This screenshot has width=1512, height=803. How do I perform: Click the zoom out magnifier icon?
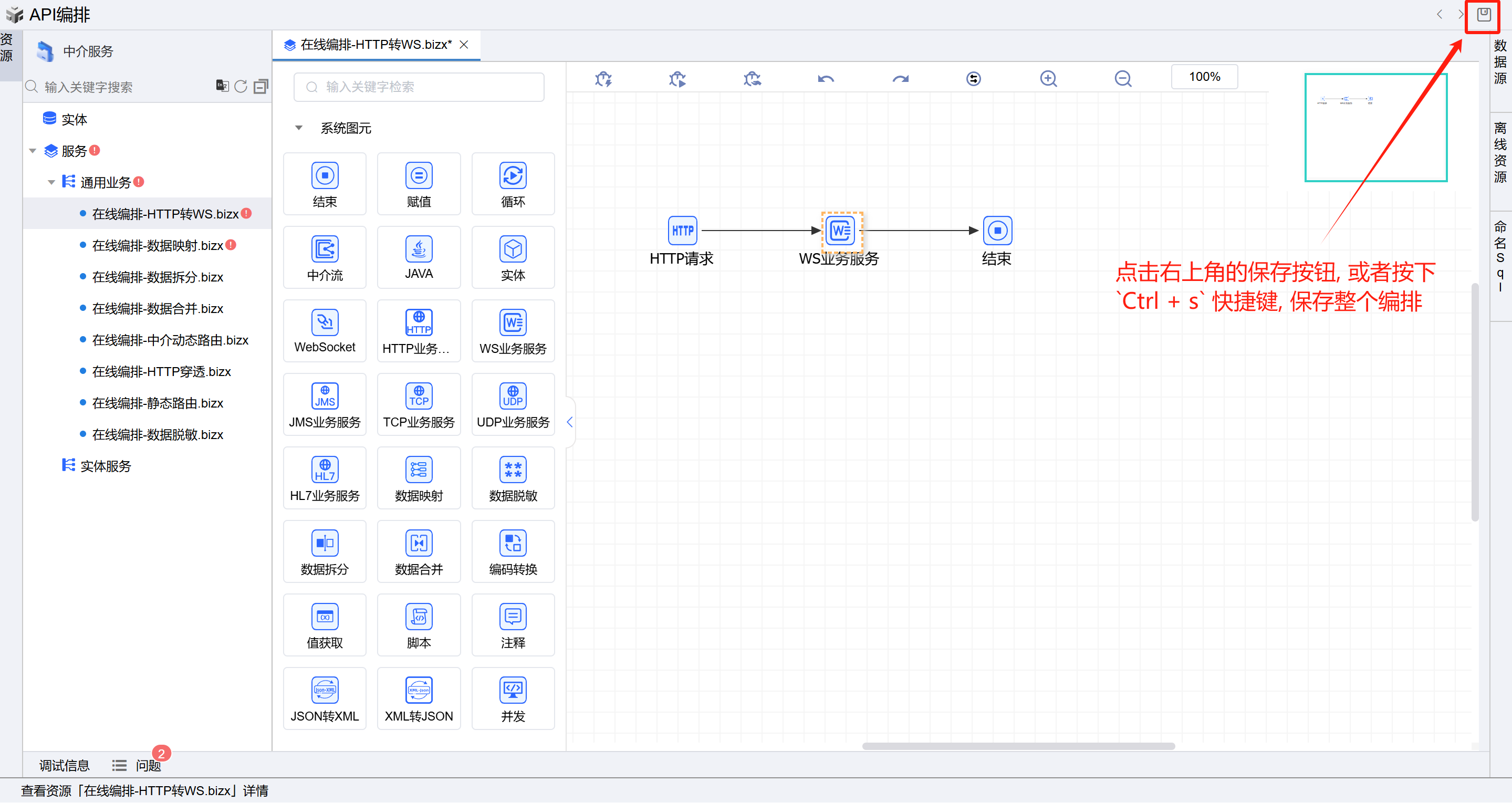[x=1123, y=78]
